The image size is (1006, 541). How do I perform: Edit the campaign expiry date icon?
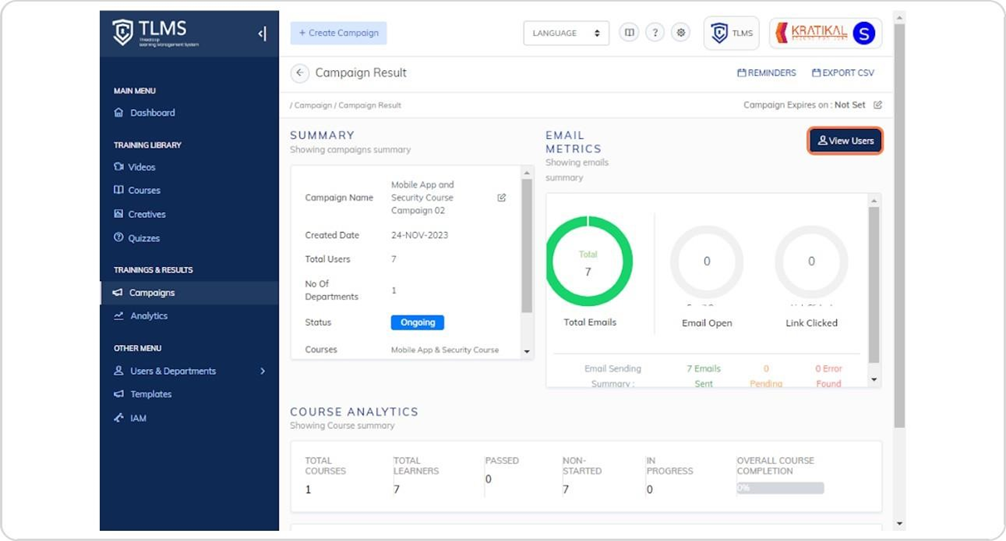[878, 105]
